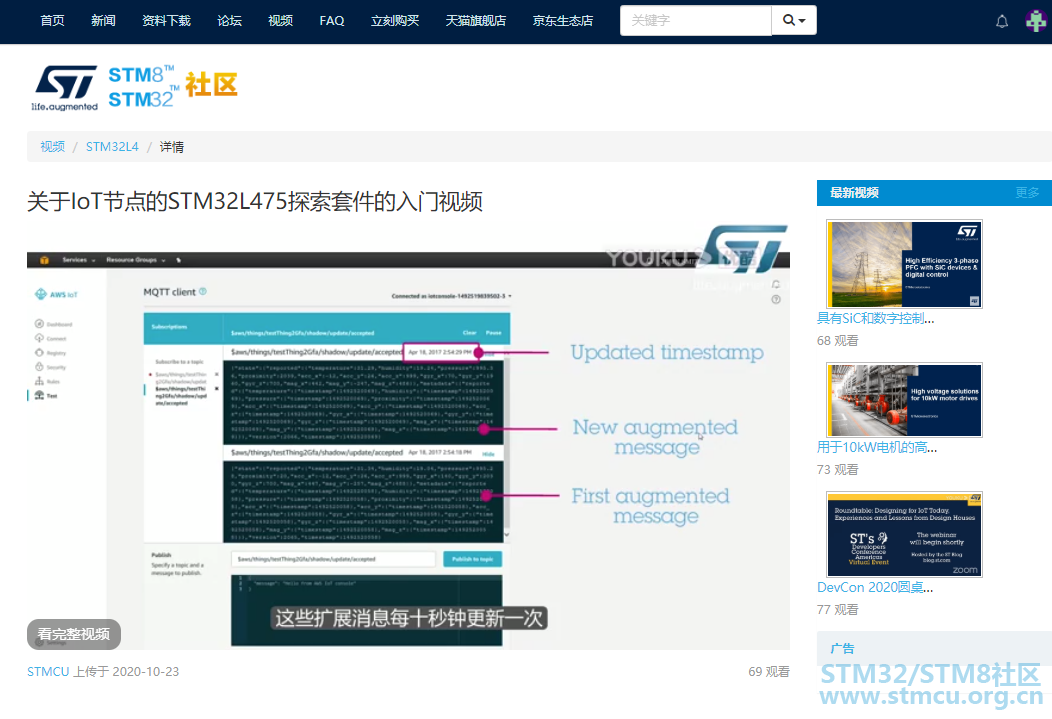Image resolution: width=1052 pixels, height=719 pixels.
Task: Open 京东生态店 link
Action: pyautogui.click(x=563, y=21)
